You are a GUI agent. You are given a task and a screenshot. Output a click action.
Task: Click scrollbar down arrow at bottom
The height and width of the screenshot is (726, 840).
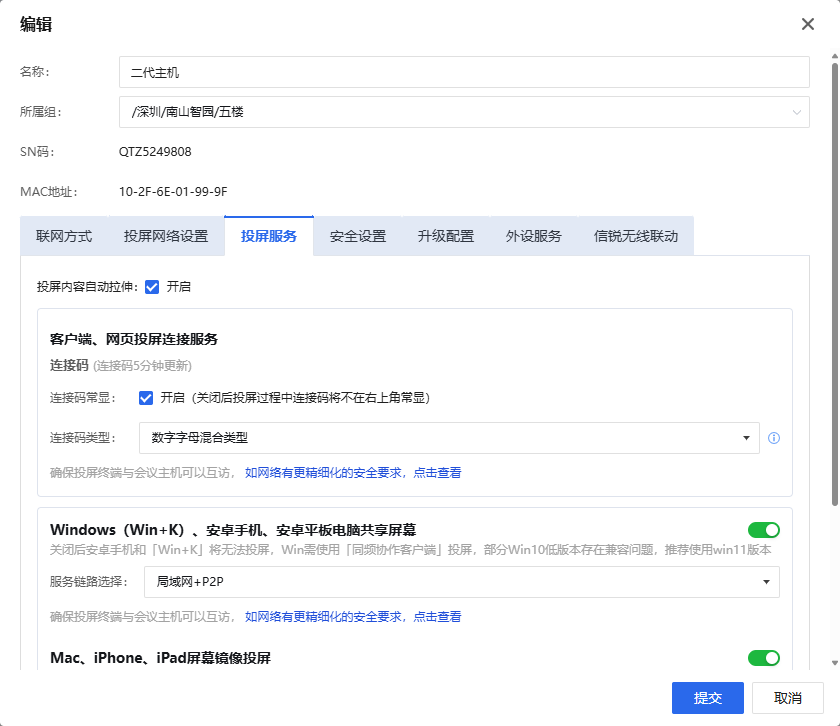point(834,662)
